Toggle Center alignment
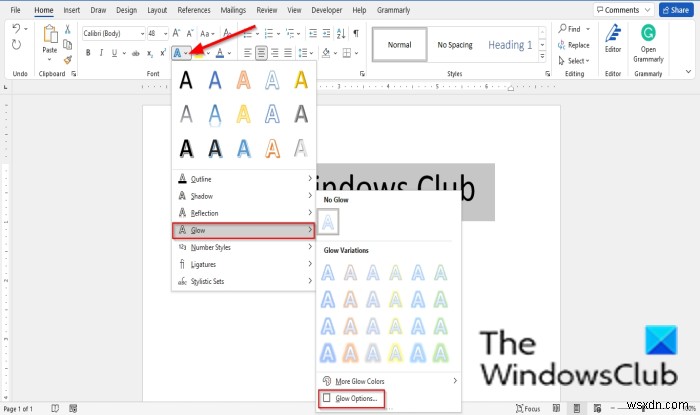Viewport: 700px width, 415px height. coord(261,53)
